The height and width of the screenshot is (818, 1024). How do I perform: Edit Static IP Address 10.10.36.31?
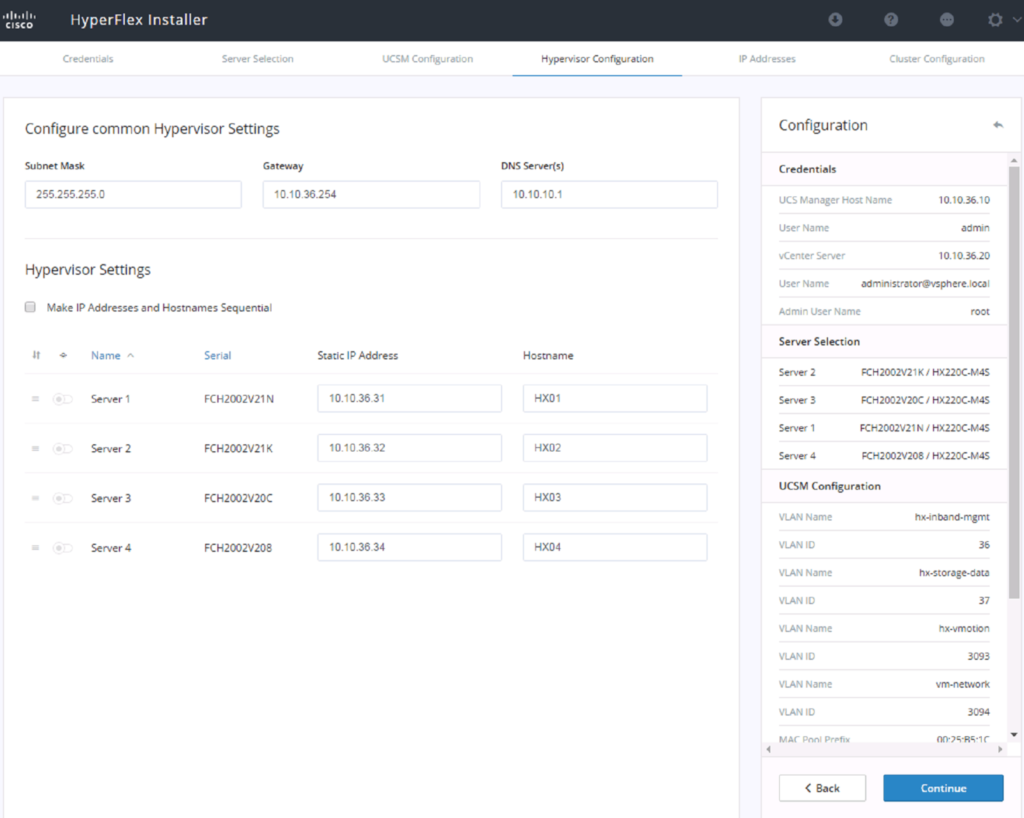(409, 398)
